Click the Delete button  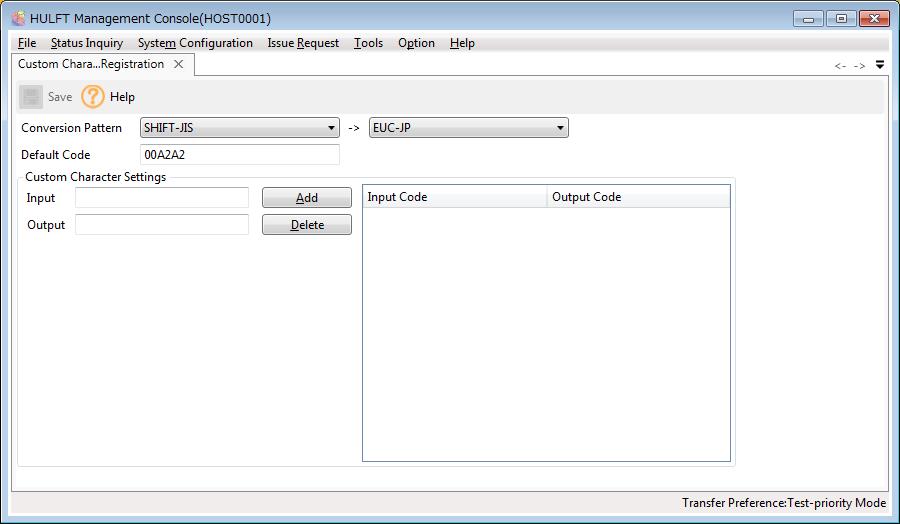pyautogui.click(x=307, y=224)
